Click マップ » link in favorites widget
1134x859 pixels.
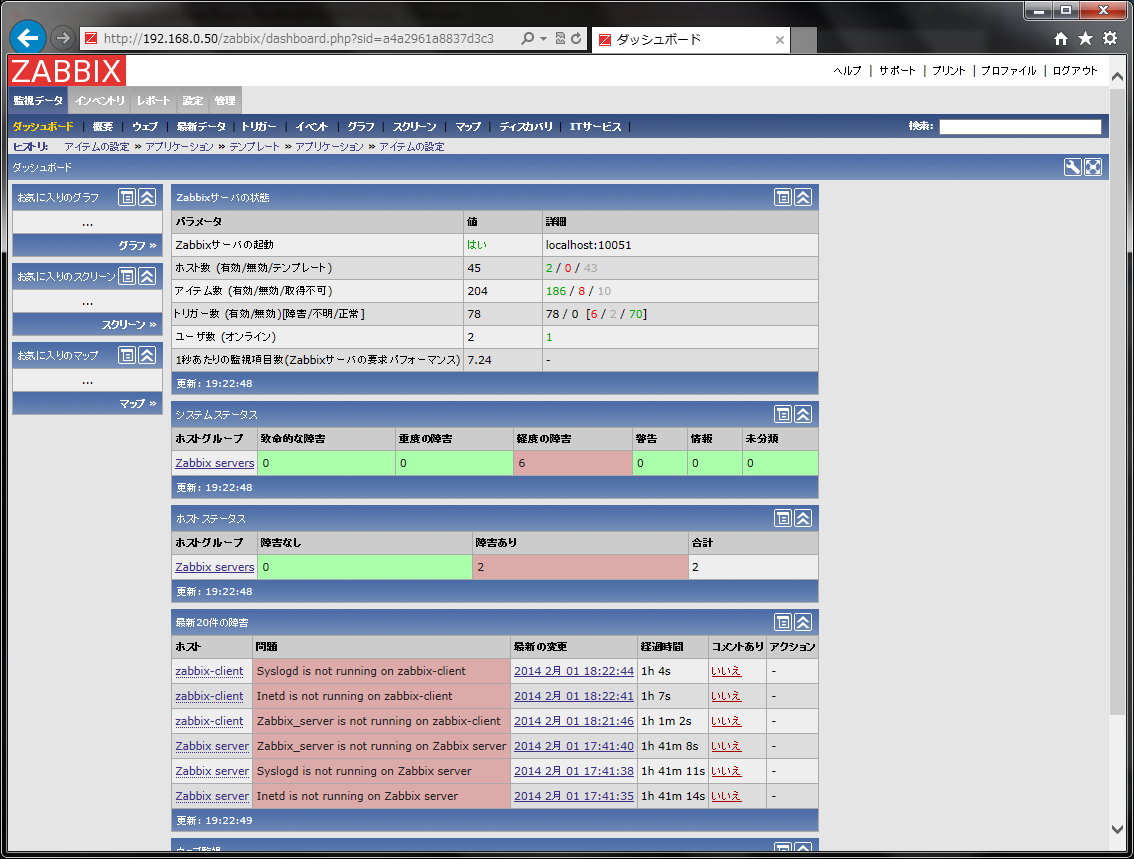tap(138, 403)
